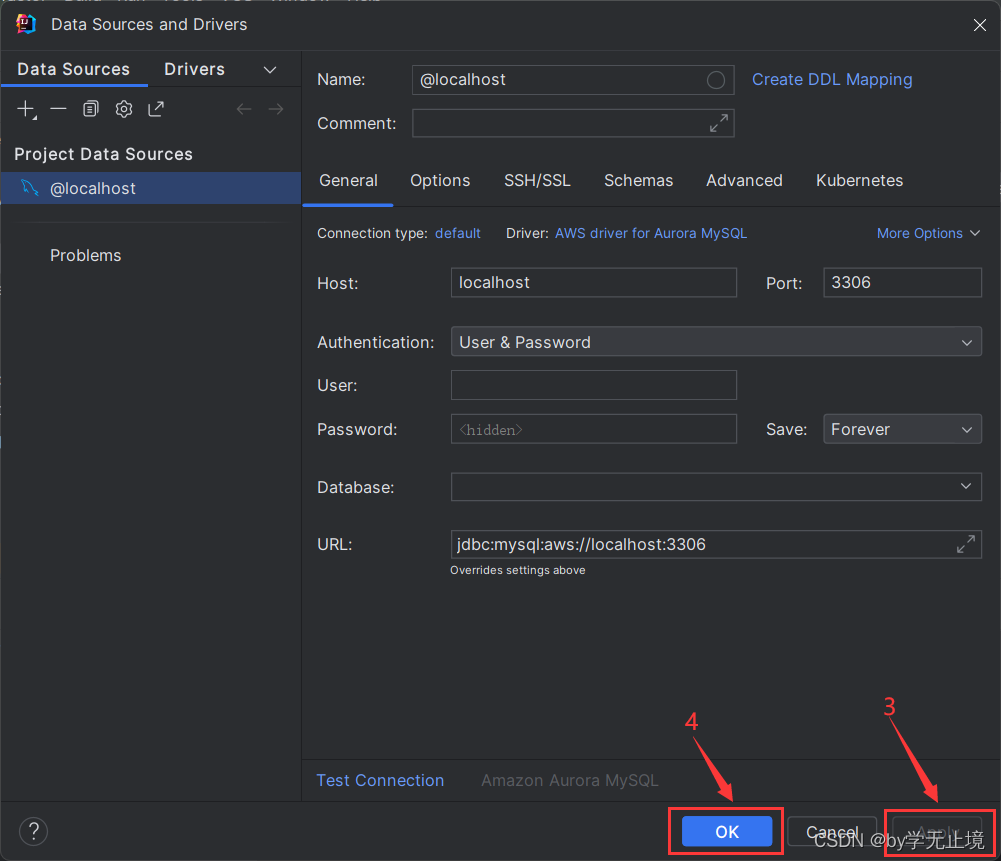
Task: Switch to the Drivers tab
Action: click(x=194, y=69)
